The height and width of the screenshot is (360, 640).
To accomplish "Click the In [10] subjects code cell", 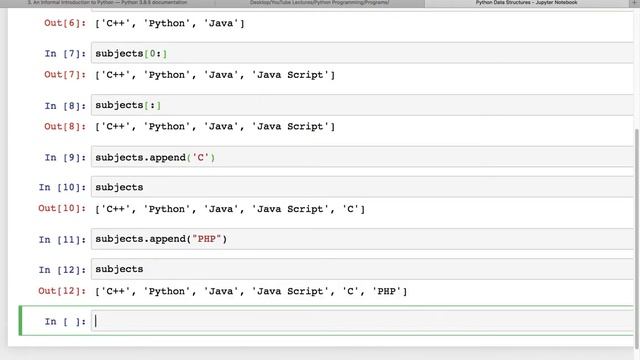I will pos(362,187).
